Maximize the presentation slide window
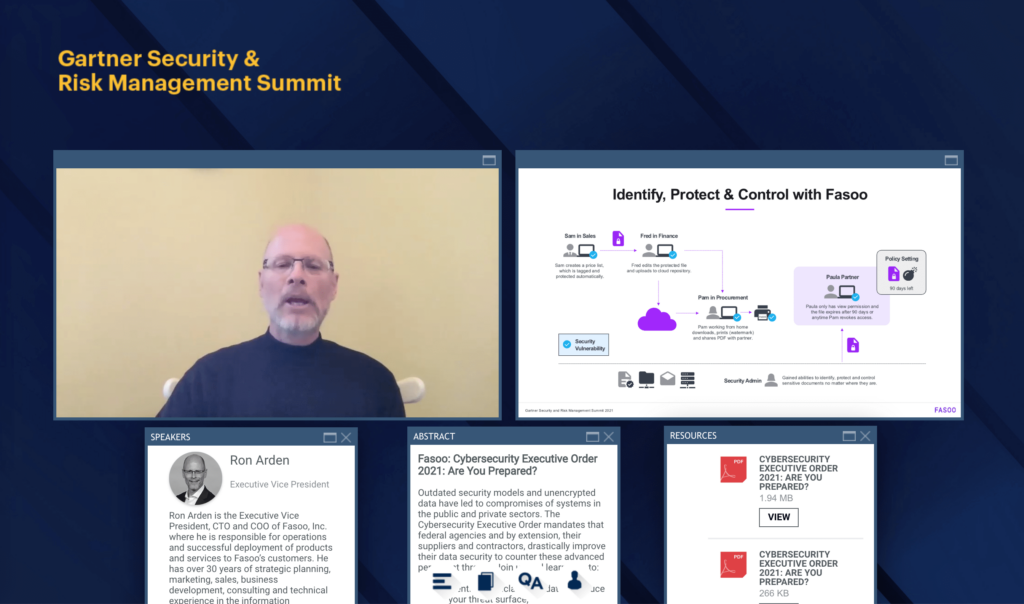Image resolution: width=1024 pixels, height=604 pixels. pos(951,160)
